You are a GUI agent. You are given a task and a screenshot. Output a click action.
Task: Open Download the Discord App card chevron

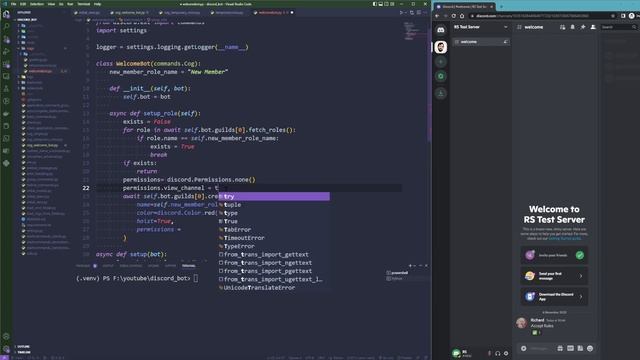tap(581, 297)
